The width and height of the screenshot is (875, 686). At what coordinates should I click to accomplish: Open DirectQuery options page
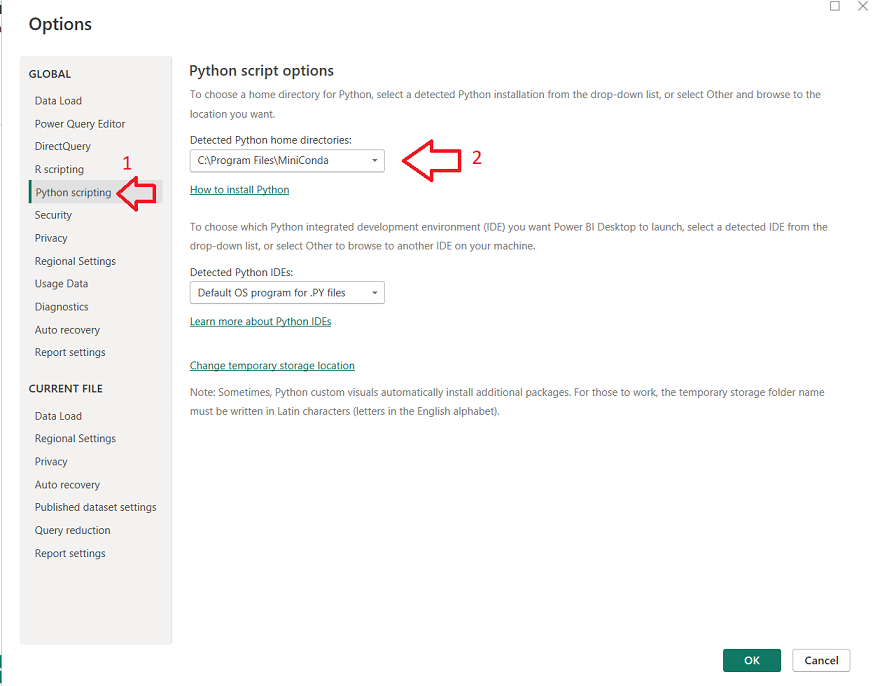click(62, 146)
